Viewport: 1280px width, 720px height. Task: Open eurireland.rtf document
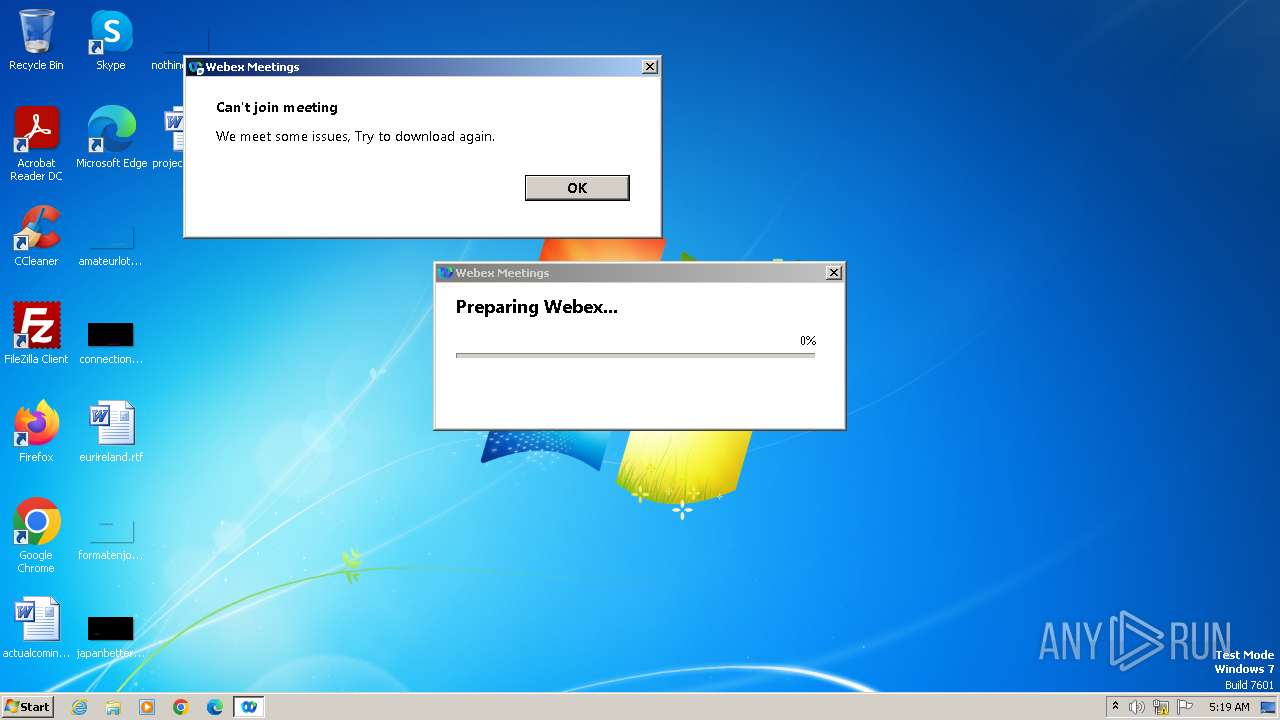111,432
